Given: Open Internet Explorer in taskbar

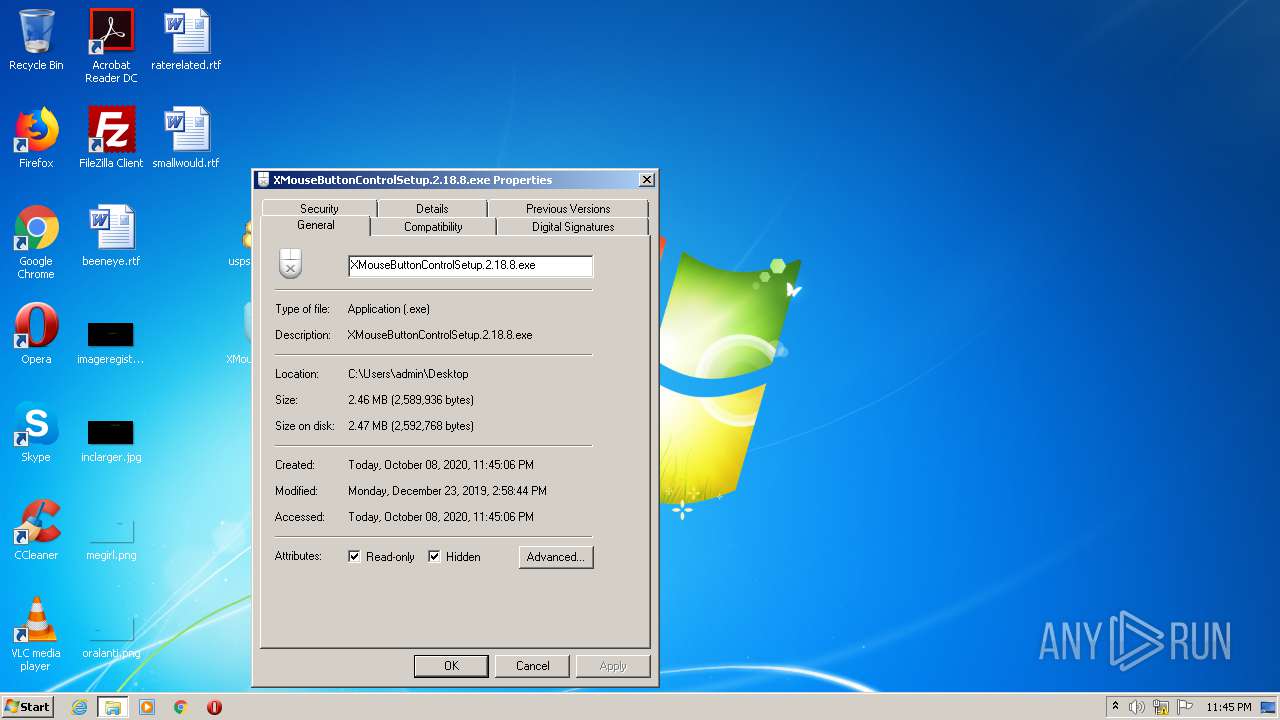Looking at the screenshot, I should (x=79, y=707).
